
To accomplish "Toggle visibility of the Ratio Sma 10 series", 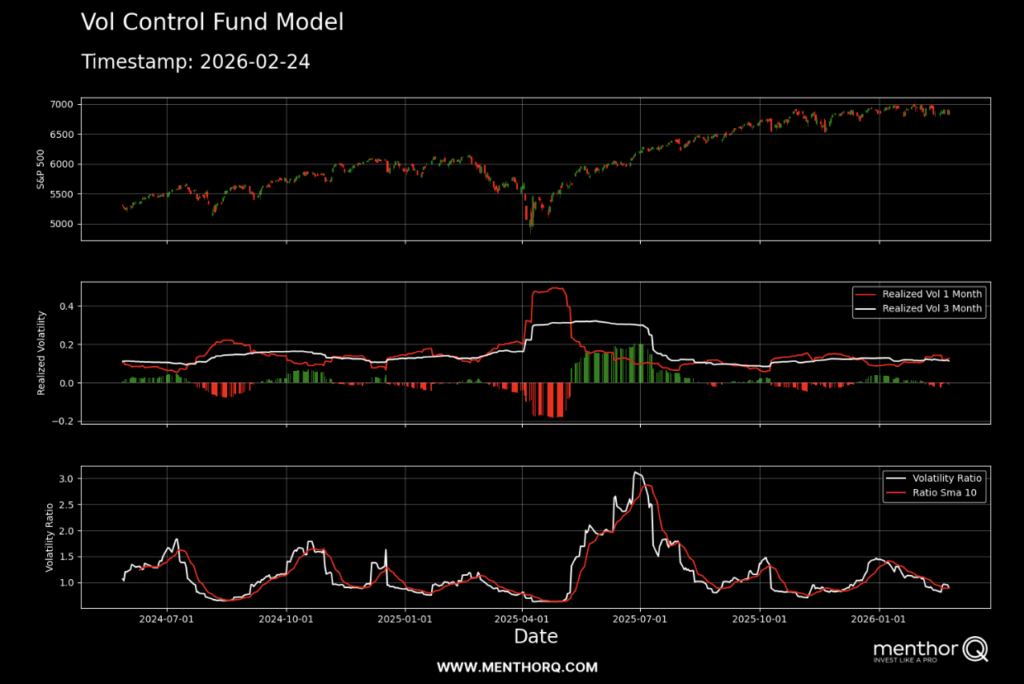I will click(x=940, y=491).
